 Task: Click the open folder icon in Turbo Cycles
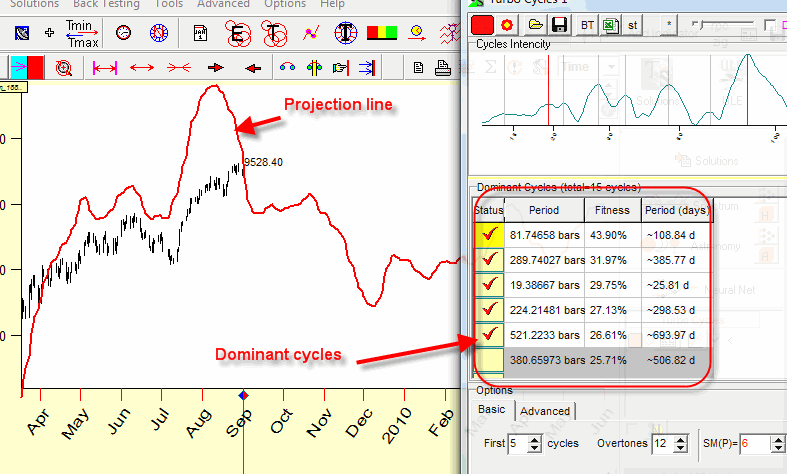pos(535,24)
